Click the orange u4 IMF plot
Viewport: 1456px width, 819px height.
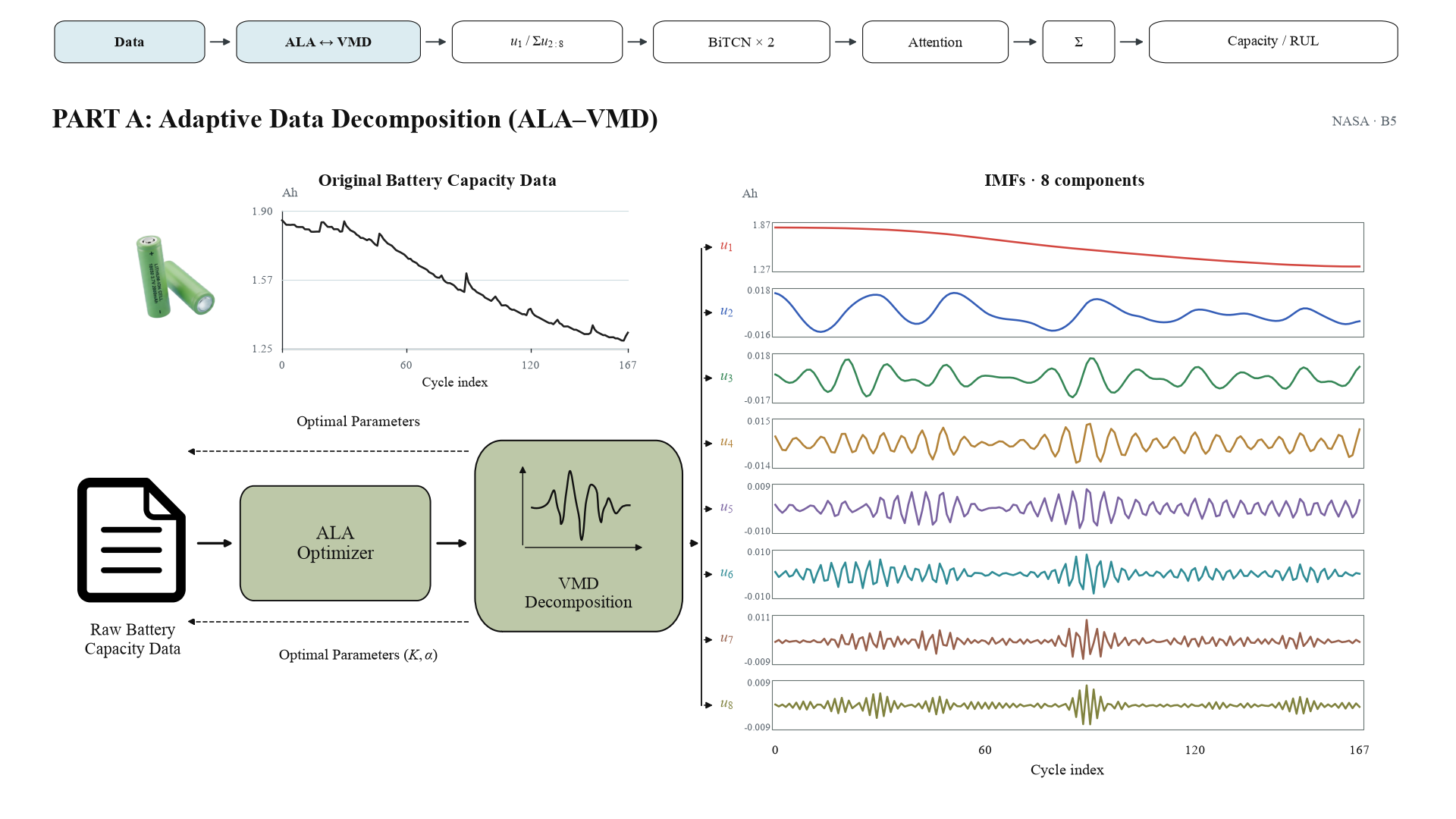1068,444
